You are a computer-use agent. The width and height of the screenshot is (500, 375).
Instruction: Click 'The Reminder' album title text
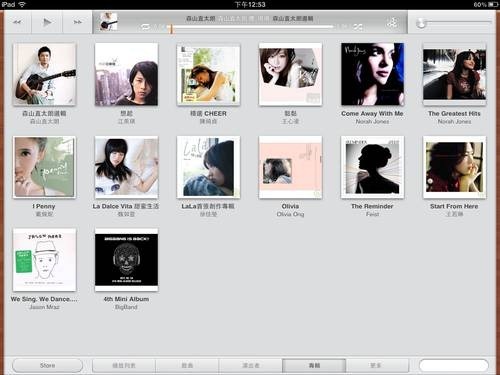[x=372, y=206]
